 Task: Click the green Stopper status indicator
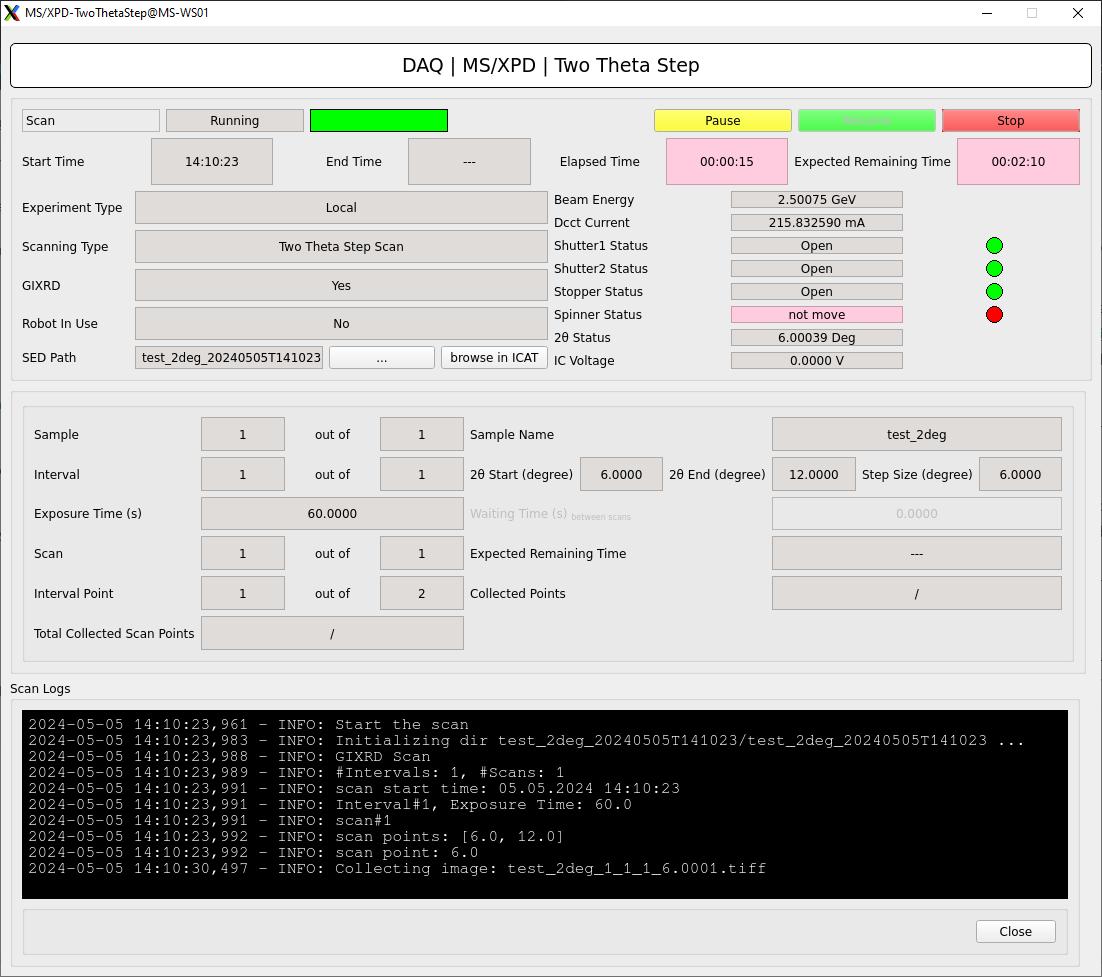(994, 292)
